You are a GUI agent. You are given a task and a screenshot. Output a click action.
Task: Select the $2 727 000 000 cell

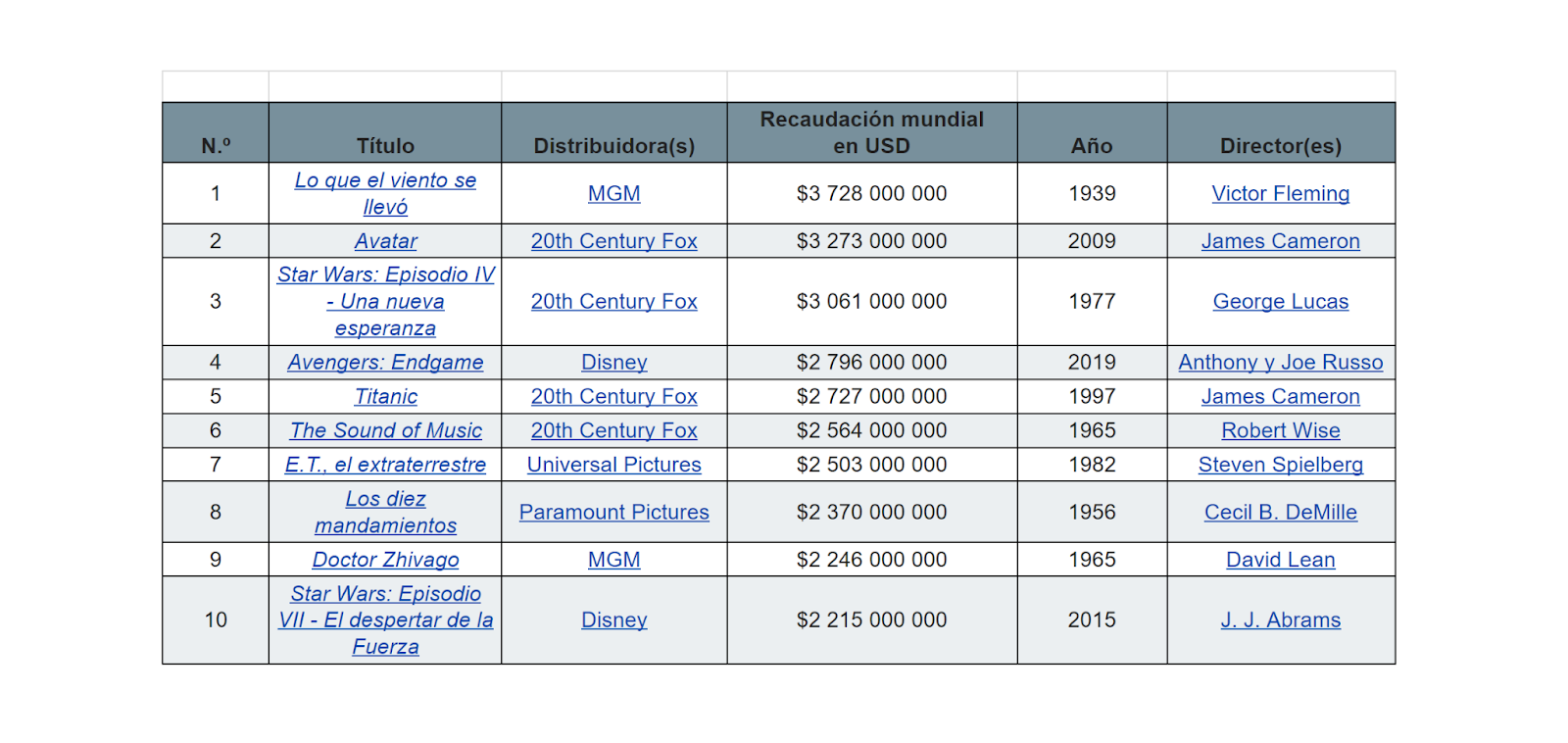[x=872, y=396]
